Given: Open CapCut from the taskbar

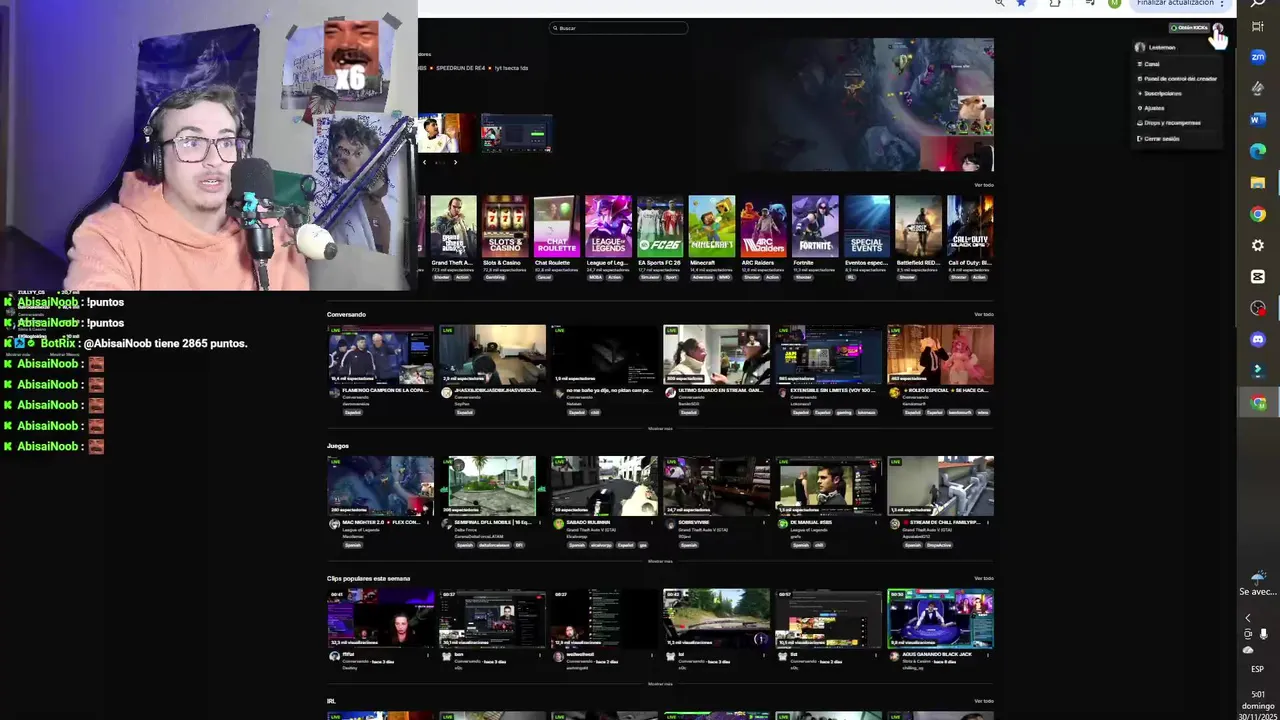Looking at the screenshot, I should pyautogui.click(x=1258, y=276).
